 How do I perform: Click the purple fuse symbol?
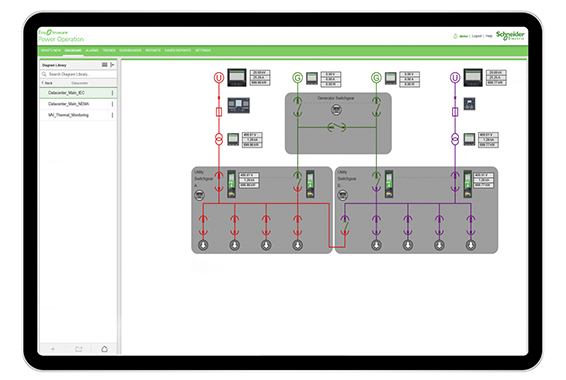(x=455, y=112)
